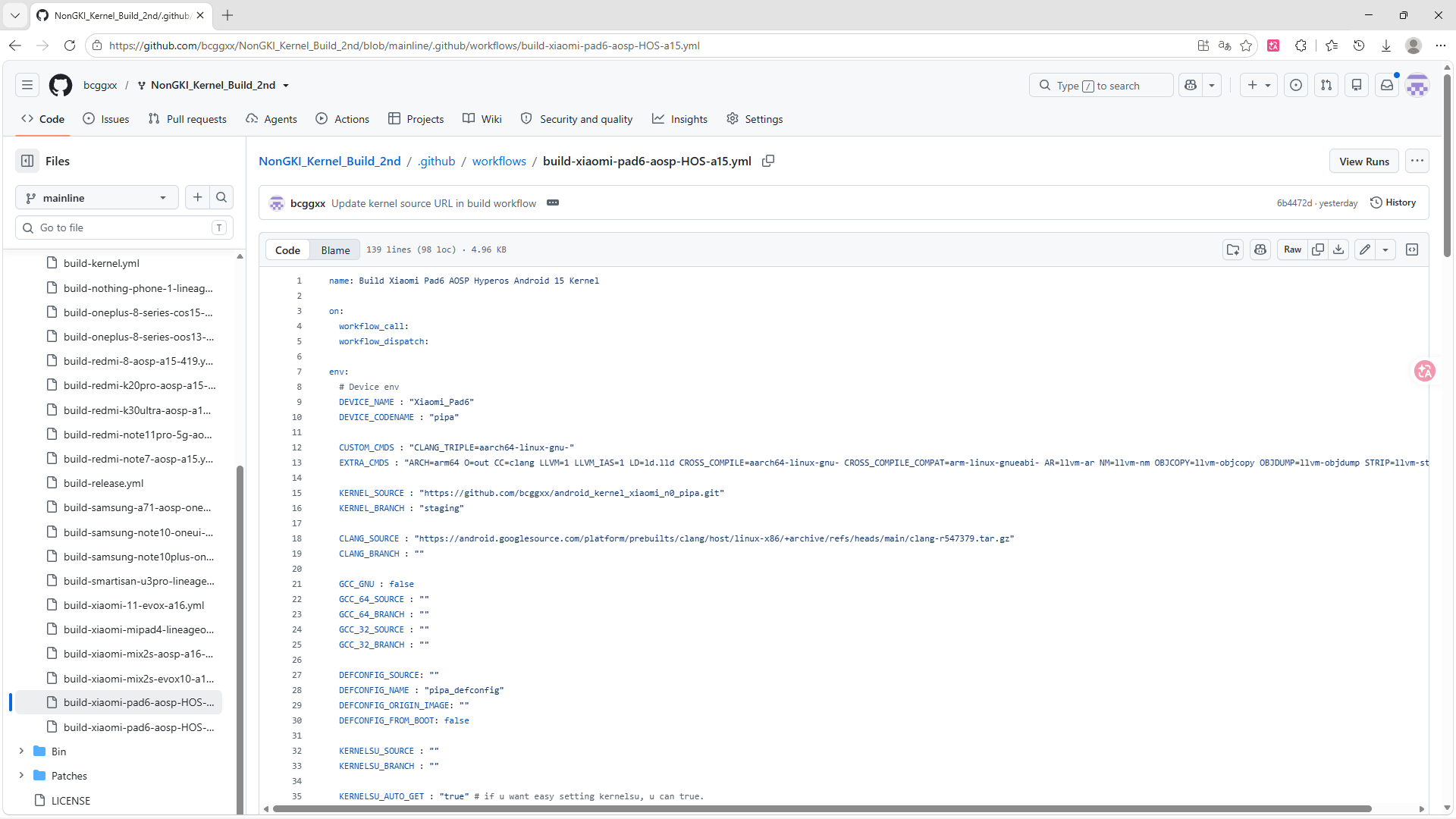Screen dimensions: 1456x819
Task: Open more file actions menu
Action: 1417,161
